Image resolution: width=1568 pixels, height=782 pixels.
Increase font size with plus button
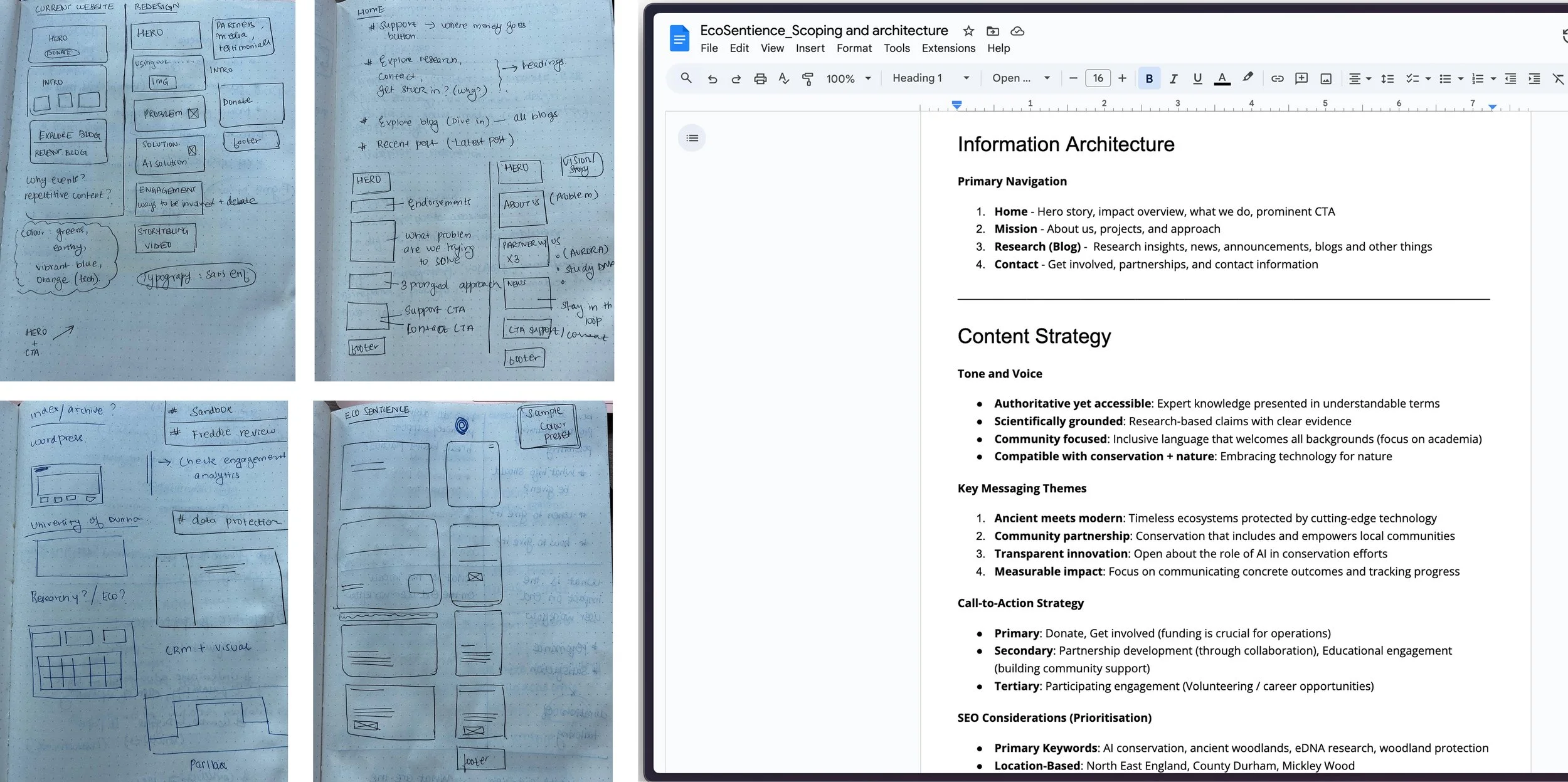coord(1122,78)
